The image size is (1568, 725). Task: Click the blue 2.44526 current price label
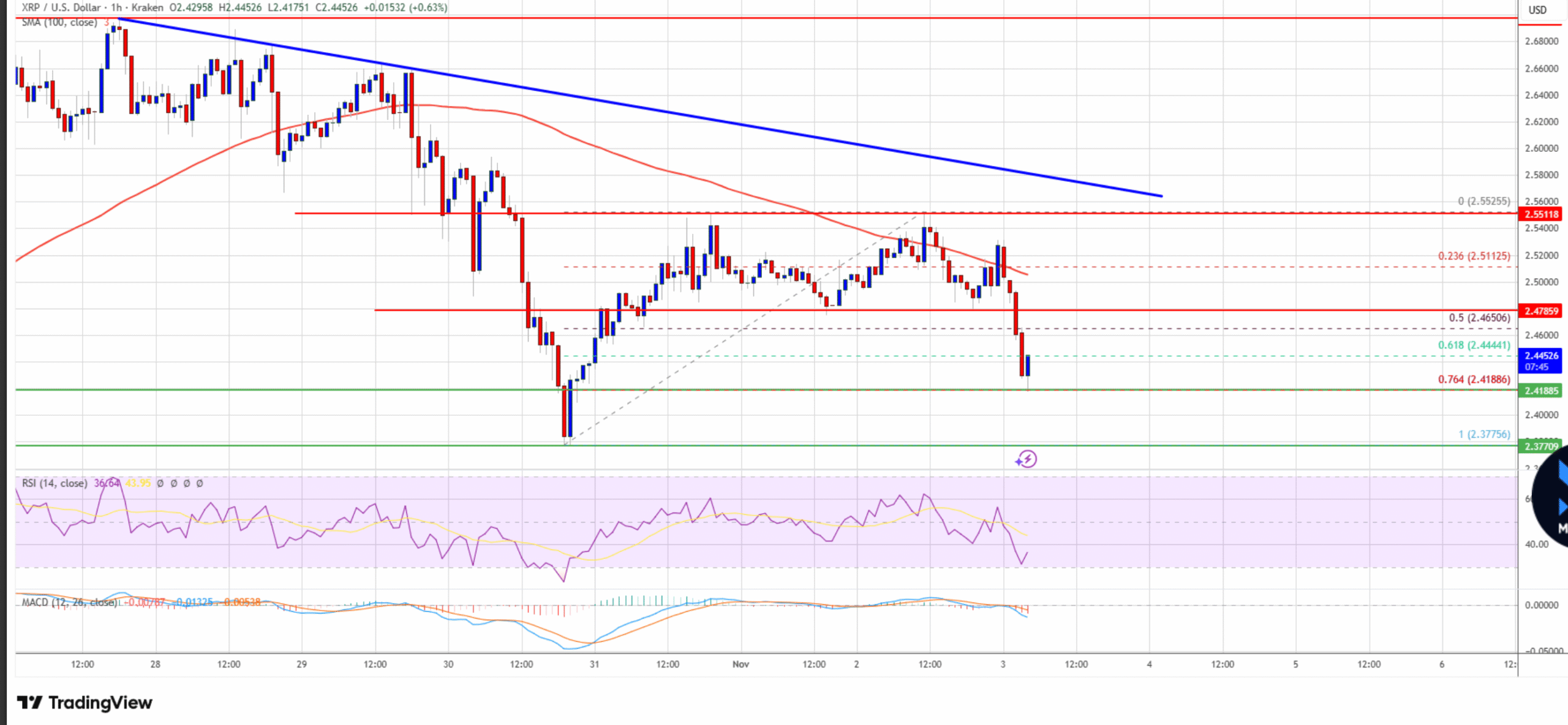[1541, 361]
